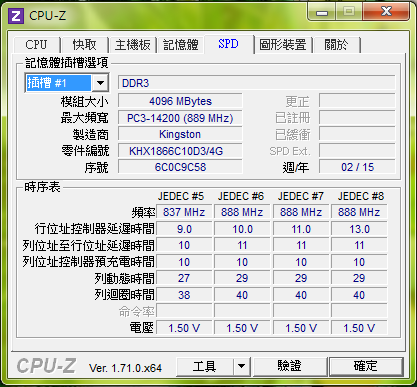
Task: Click the 列迴圈時間 row label
Action: [x=124, y=295]
